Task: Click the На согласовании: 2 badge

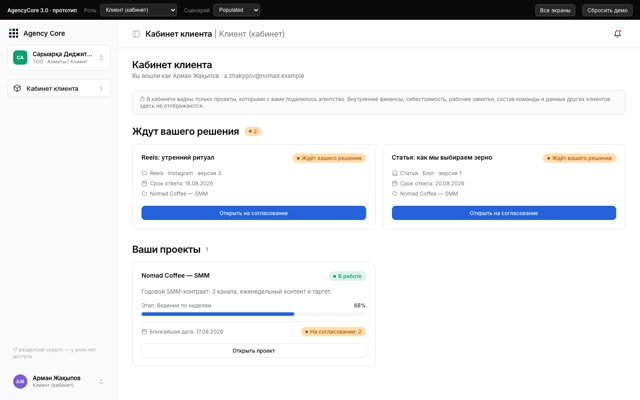Action: [x=333, y=331]
